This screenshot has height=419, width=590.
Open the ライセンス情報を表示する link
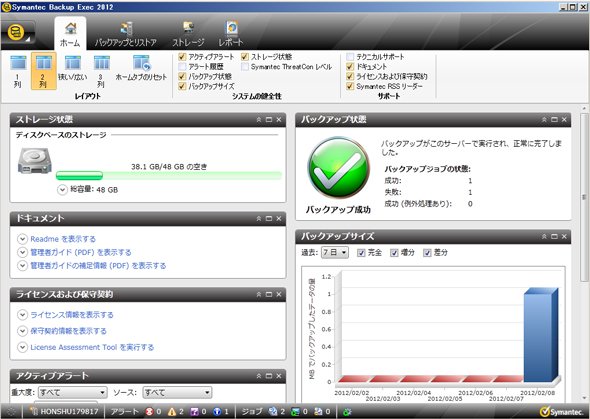pyautogui.click(x=72, y=314)
